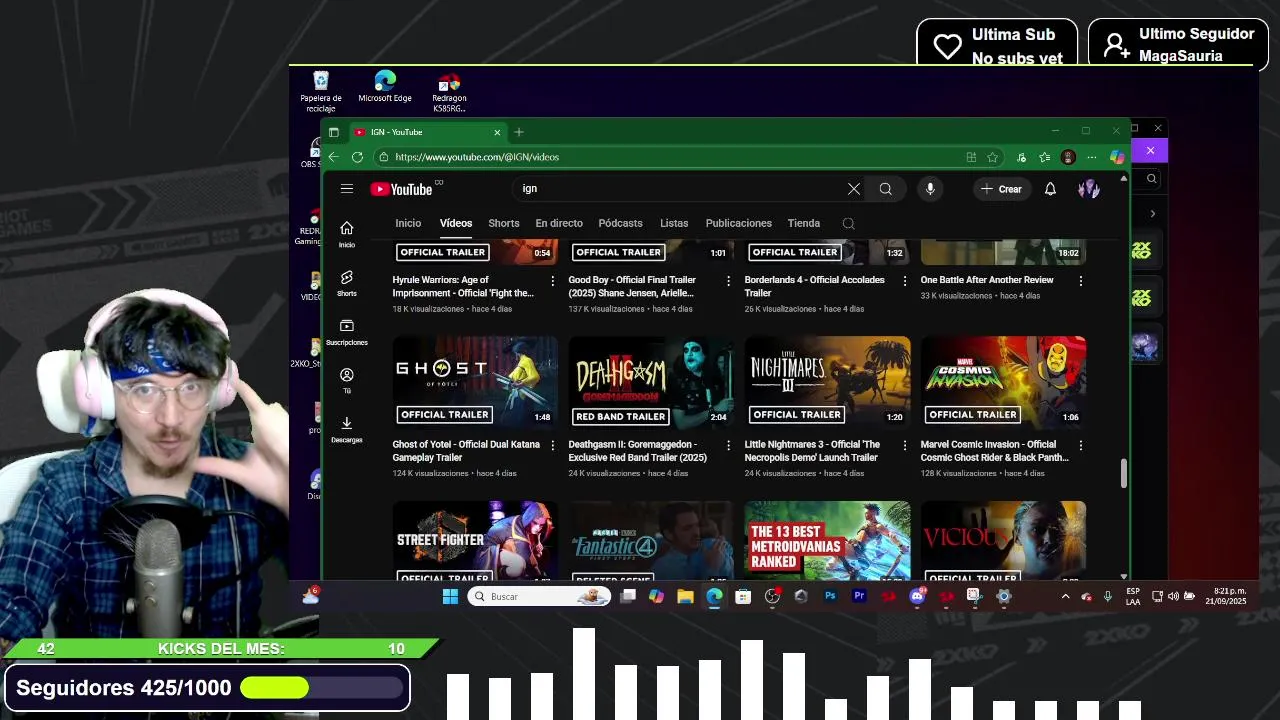Open Deathgasm II Goremageddon trailer title
Screen dimensions: 1280x720
point(638,451)
